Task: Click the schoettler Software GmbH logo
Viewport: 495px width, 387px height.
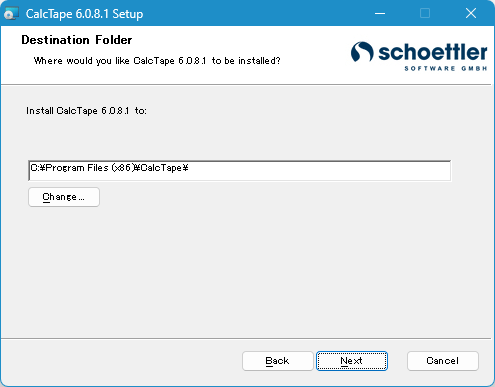Action: (x=419, y=56)
